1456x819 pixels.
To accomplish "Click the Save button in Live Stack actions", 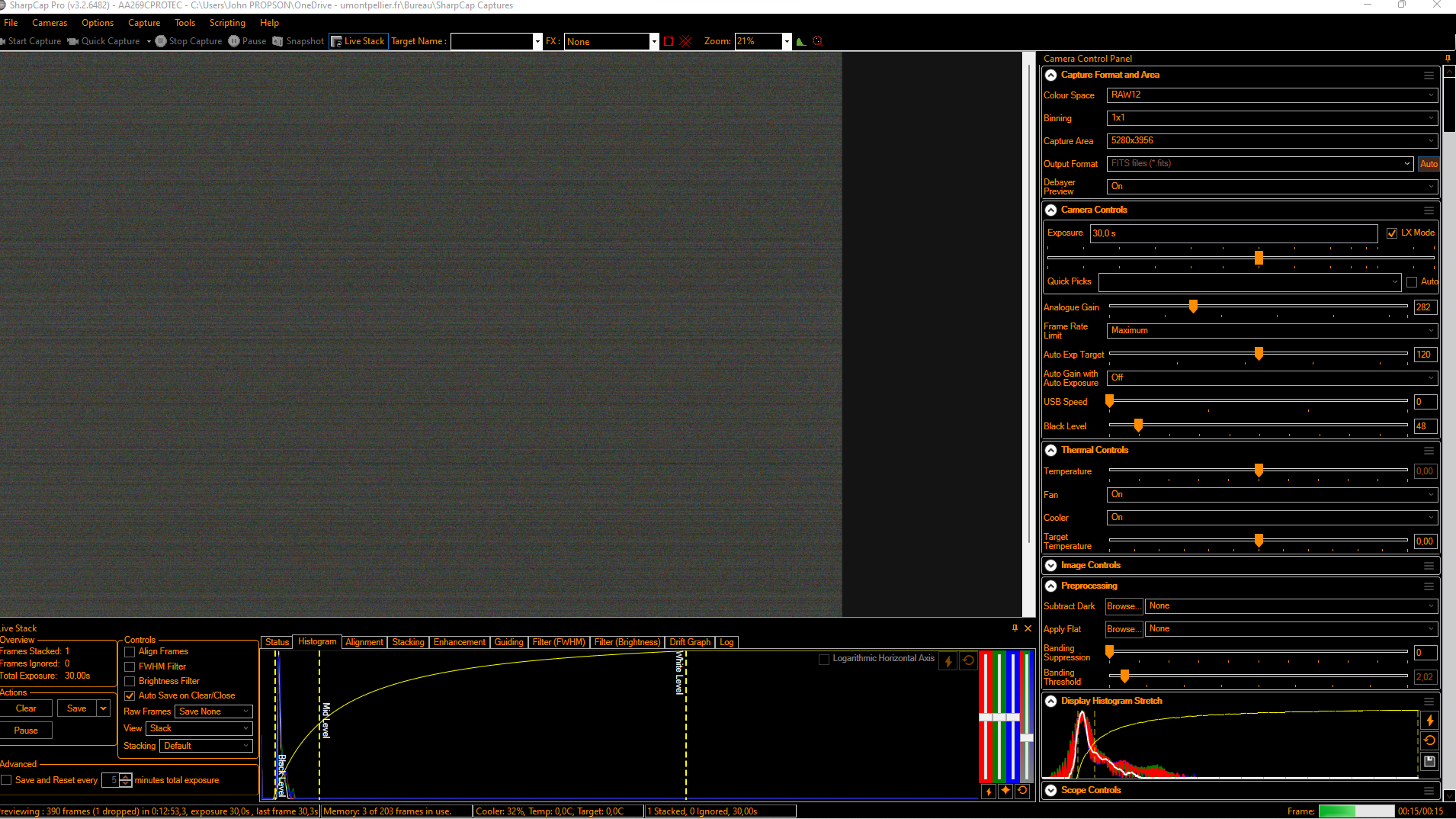I will click(x=77, y=708).
